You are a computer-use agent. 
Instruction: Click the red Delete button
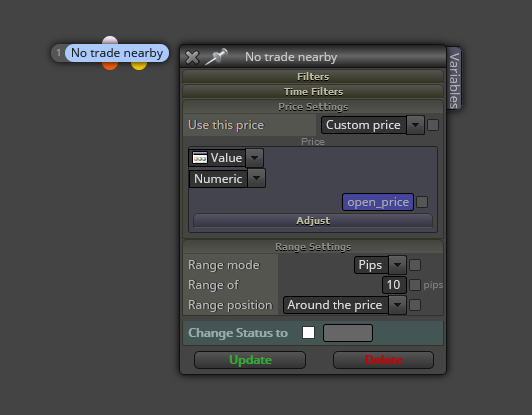383,360
